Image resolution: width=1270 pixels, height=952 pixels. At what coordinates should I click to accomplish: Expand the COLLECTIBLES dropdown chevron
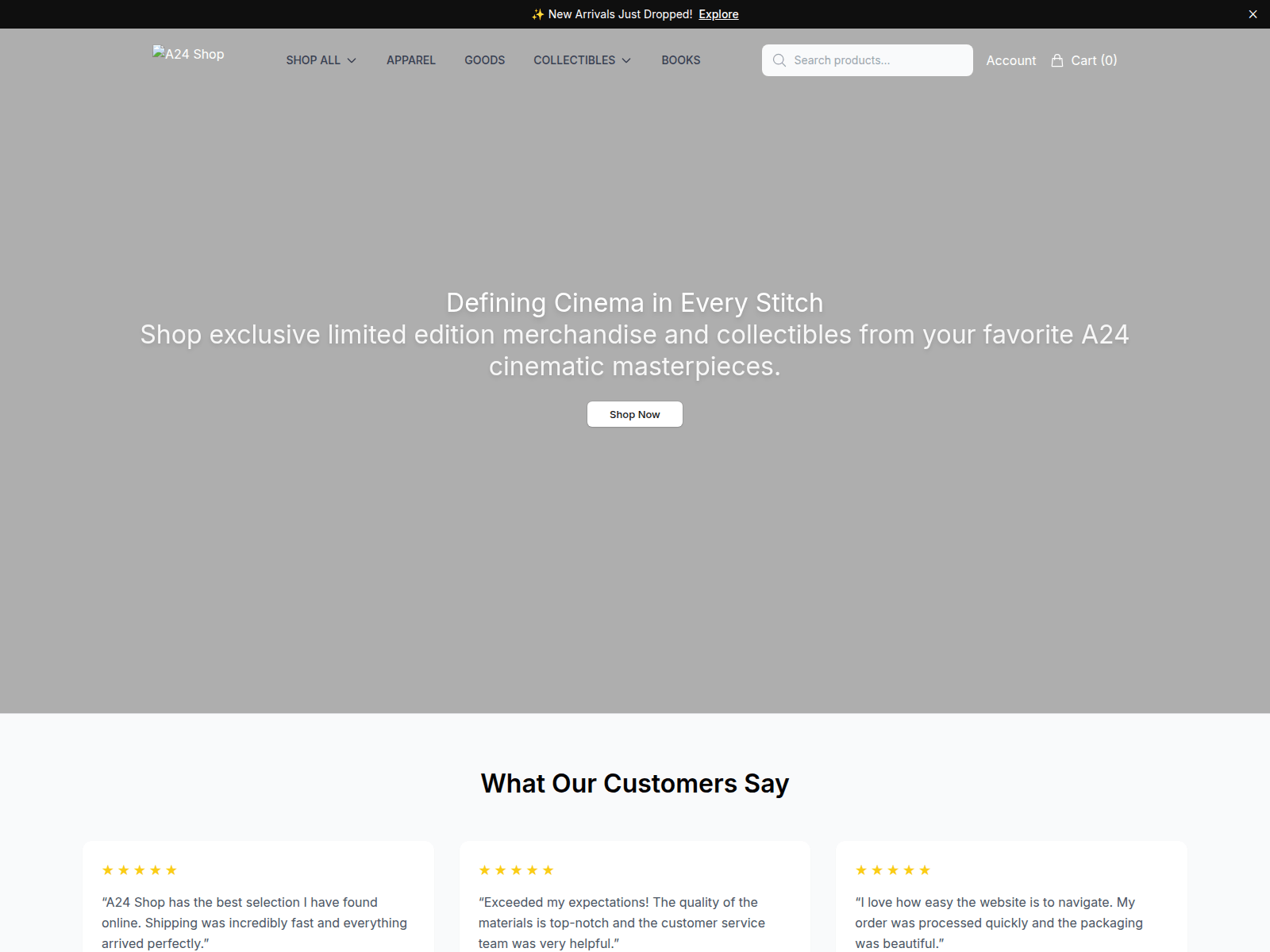pos(626,60)
